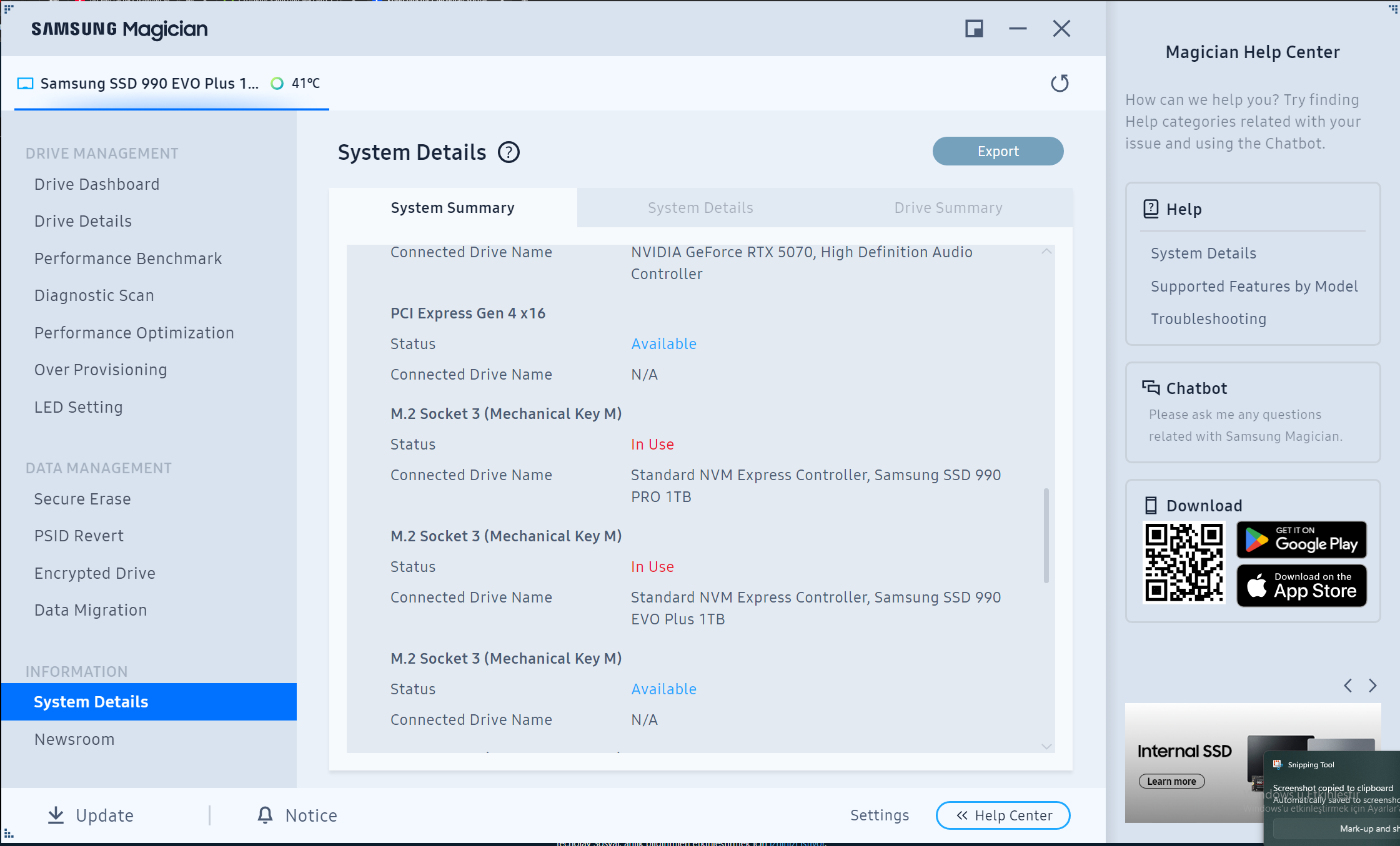Open Drive Details in the sidebar
This screenshot has width=1400, height=846.
(x=83, y=221)
